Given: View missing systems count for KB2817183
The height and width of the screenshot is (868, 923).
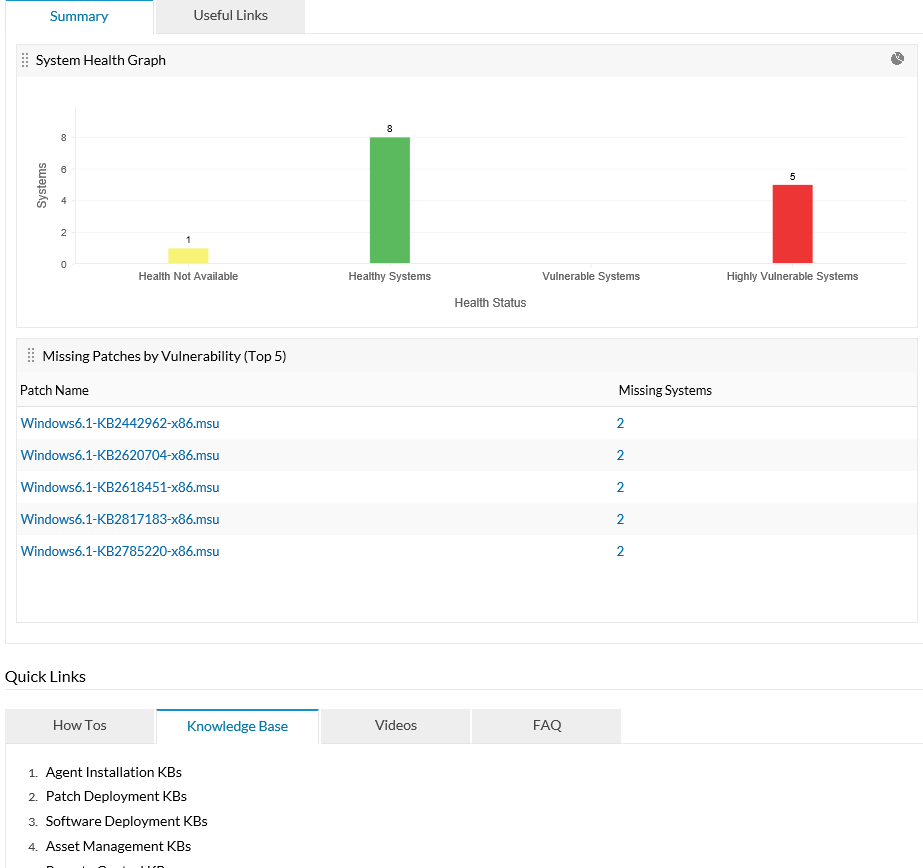Looking at the screenshot, I should (x=620, y=519).
